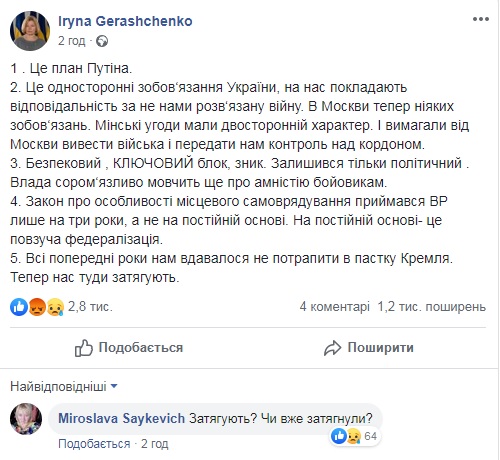
Task: Click the angry face reaction icon
Action: pos(37,307)
